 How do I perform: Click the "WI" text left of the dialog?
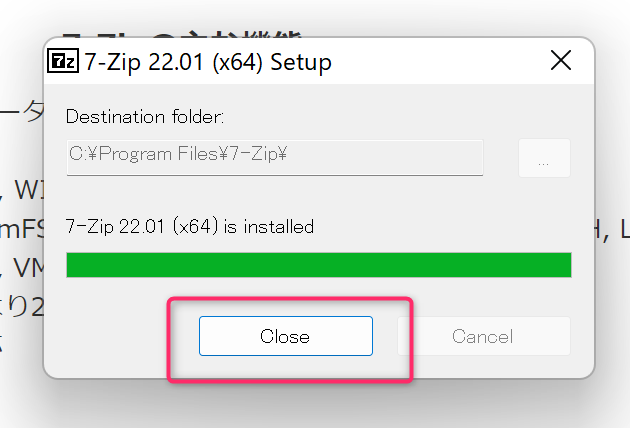coord(24,188)
